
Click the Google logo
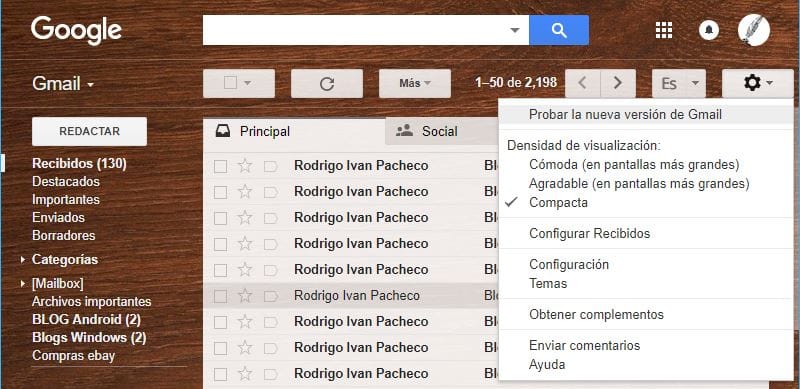pos(77,31)
